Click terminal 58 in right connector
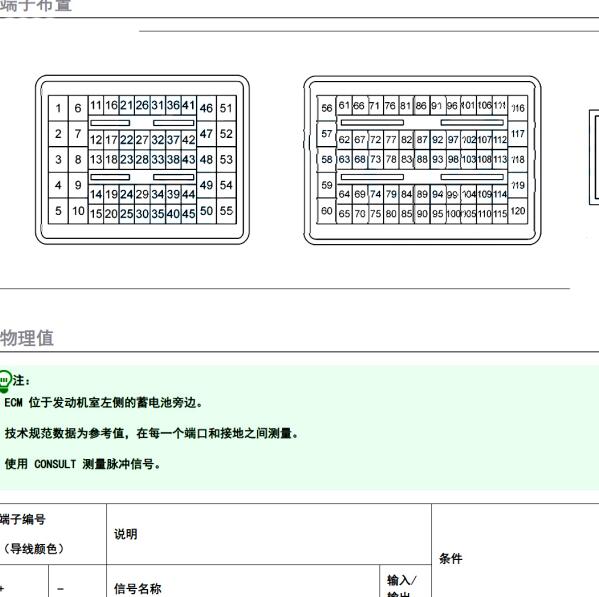The height and width of the screenshot is (597, 599). (x=327, y=159)
